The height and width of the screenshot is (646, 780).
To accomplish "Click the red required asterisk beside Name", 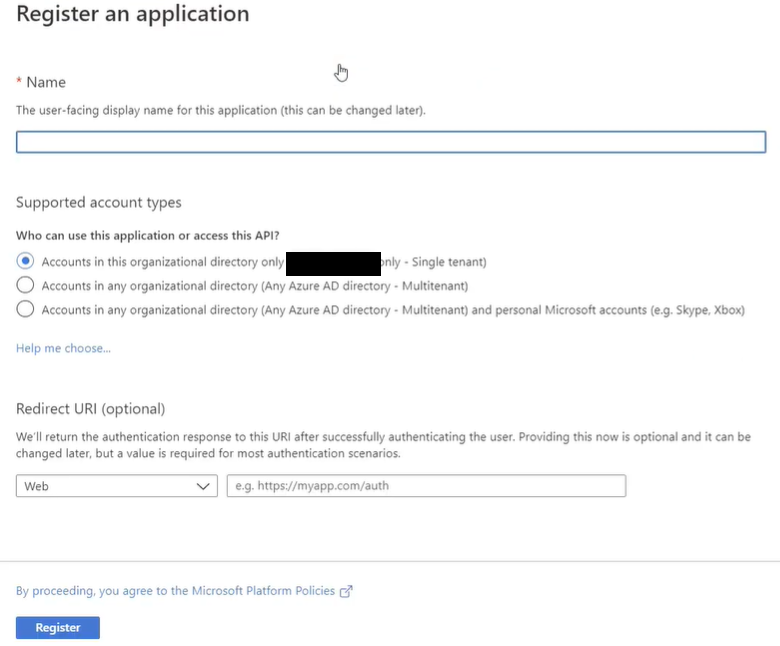I will (x=19, y=83).
